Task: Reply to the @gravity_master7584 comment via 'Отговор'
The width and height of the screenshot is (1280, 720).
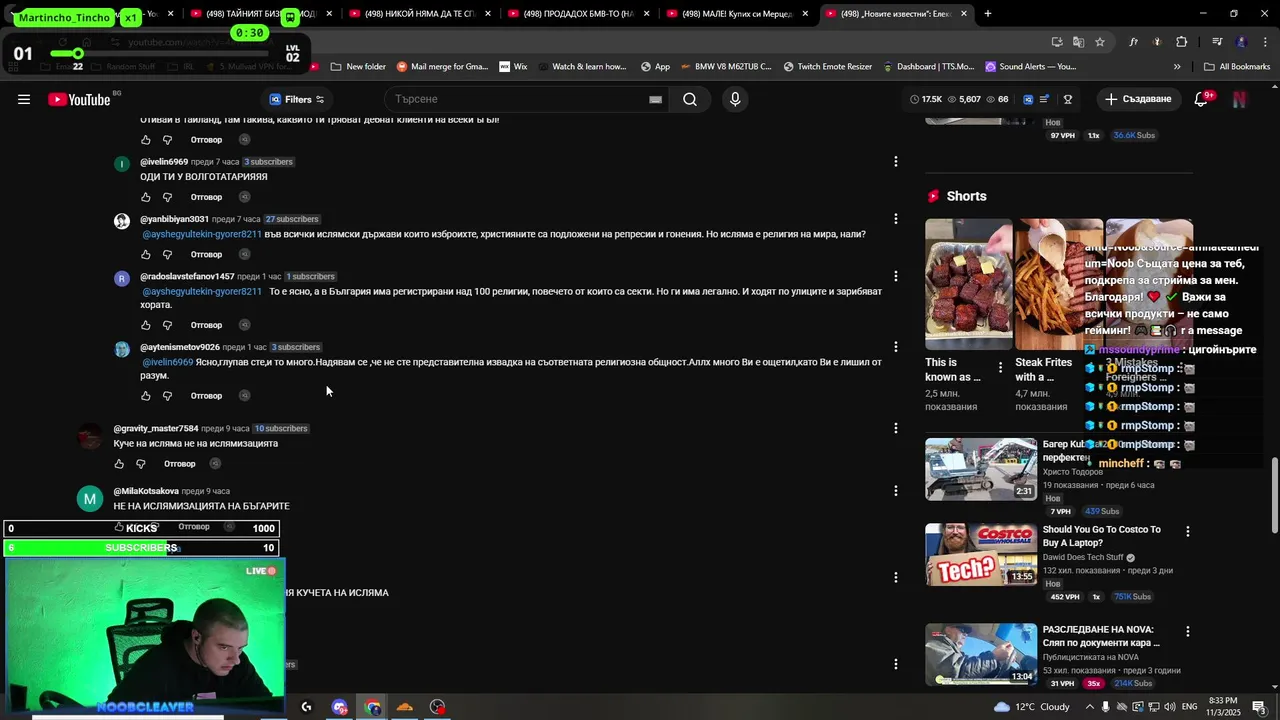Action: click(x=180, y=464)
